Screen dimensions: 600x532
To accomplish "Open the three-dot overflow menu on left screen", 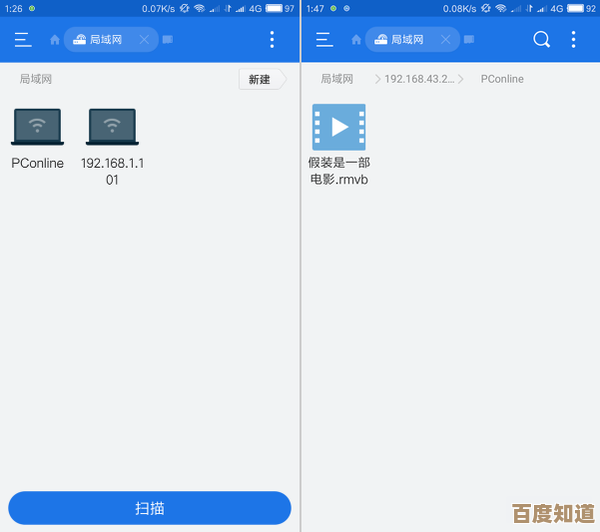I will (272, 40).
